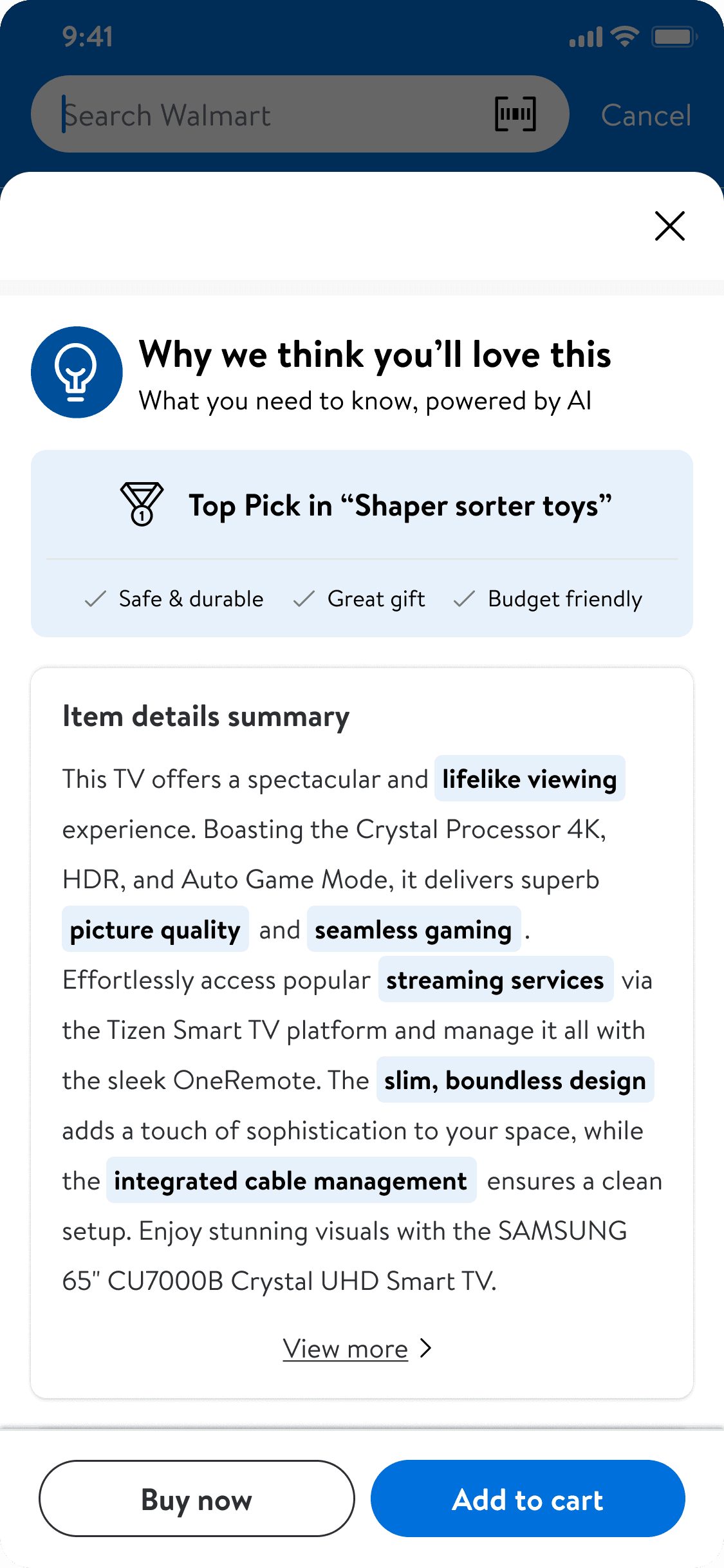Cancel the Walmart search
The height and width of the screenshot is (1568, 724).
tap(645, 115)
